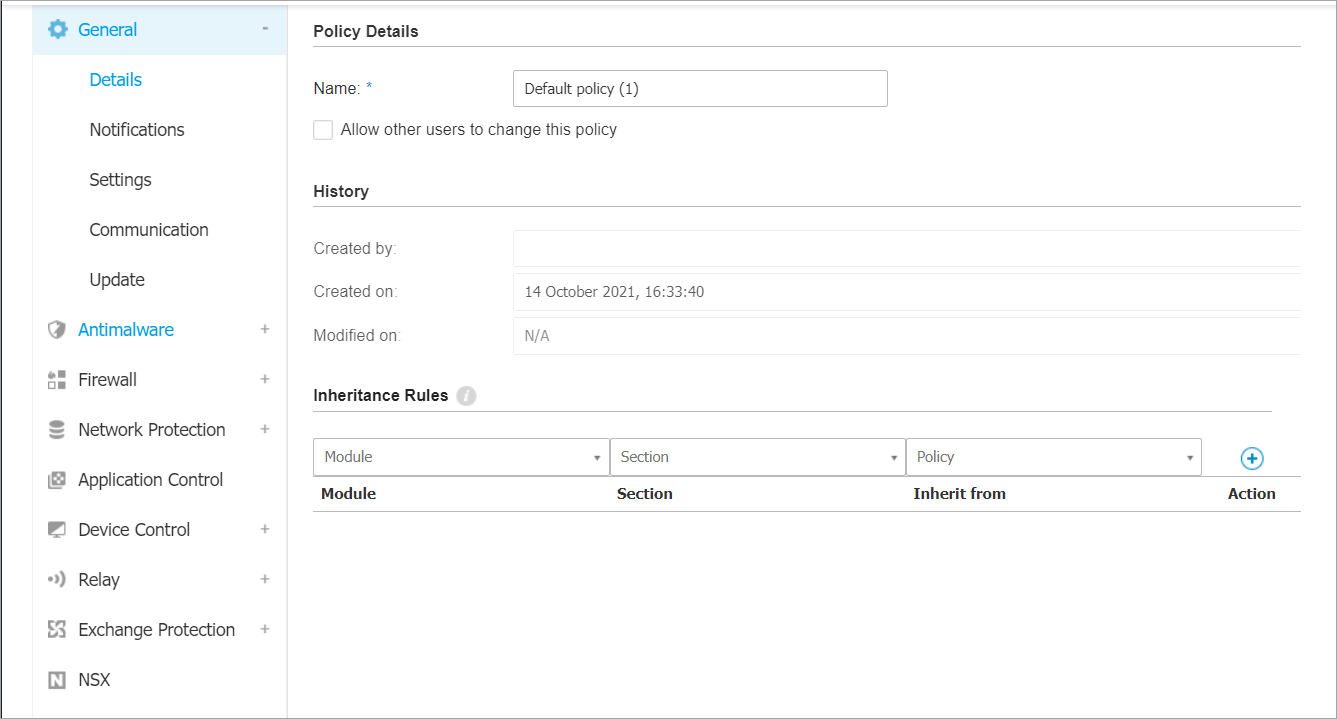Click the Inheritance Rules info icon
This screenshot has width=1337, height=719.
pos(466,396)
